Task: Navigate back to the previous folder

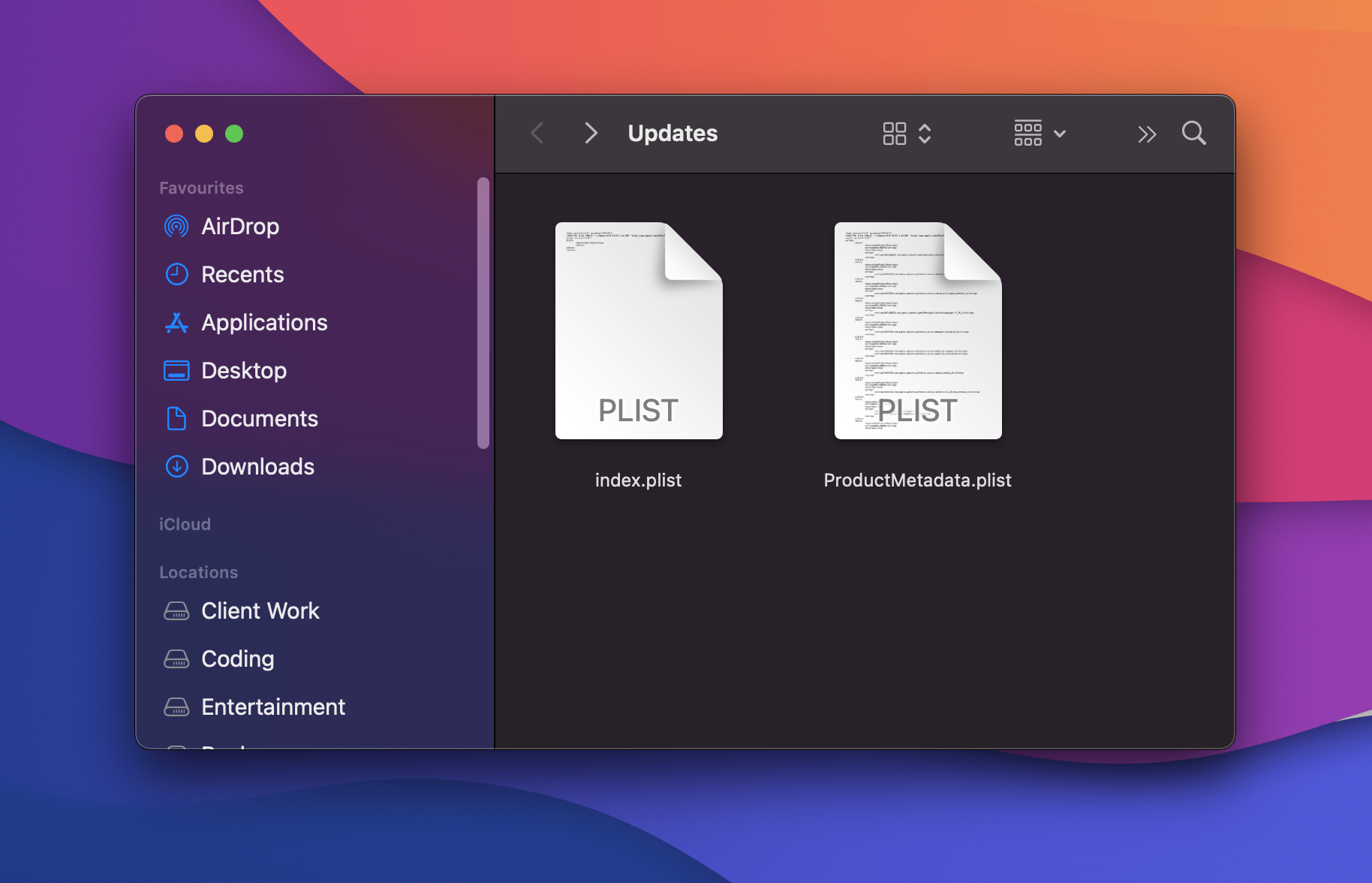Action: (x=537, y=133)
